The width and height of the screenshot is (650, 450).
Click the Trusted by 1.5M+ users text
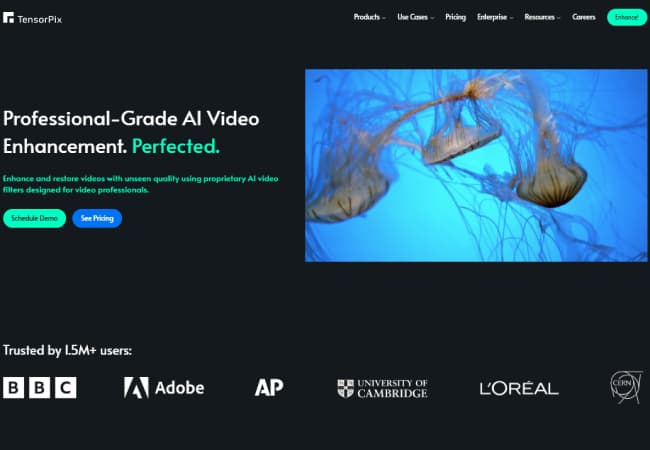click(x=67, y=350)
